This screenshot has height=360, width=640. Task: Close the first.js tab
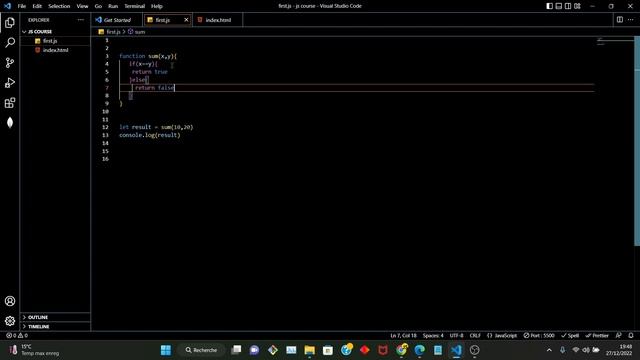click(187, 20)
